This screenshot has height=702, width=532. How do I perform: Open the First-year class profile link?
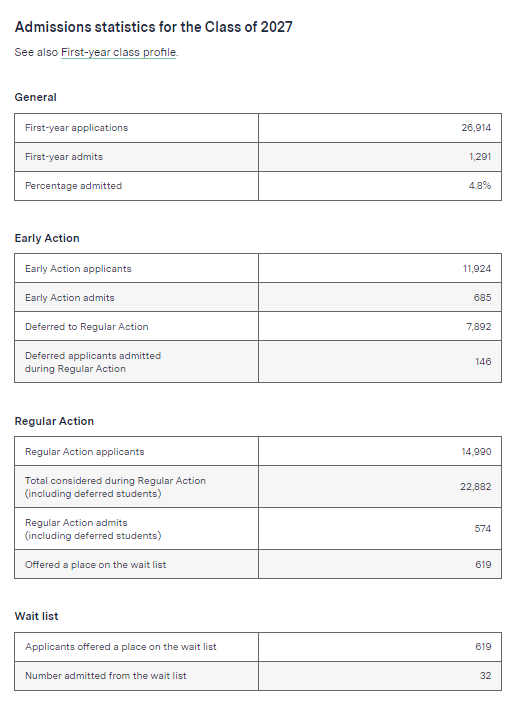pyautogui.click(x=119, y=52)
